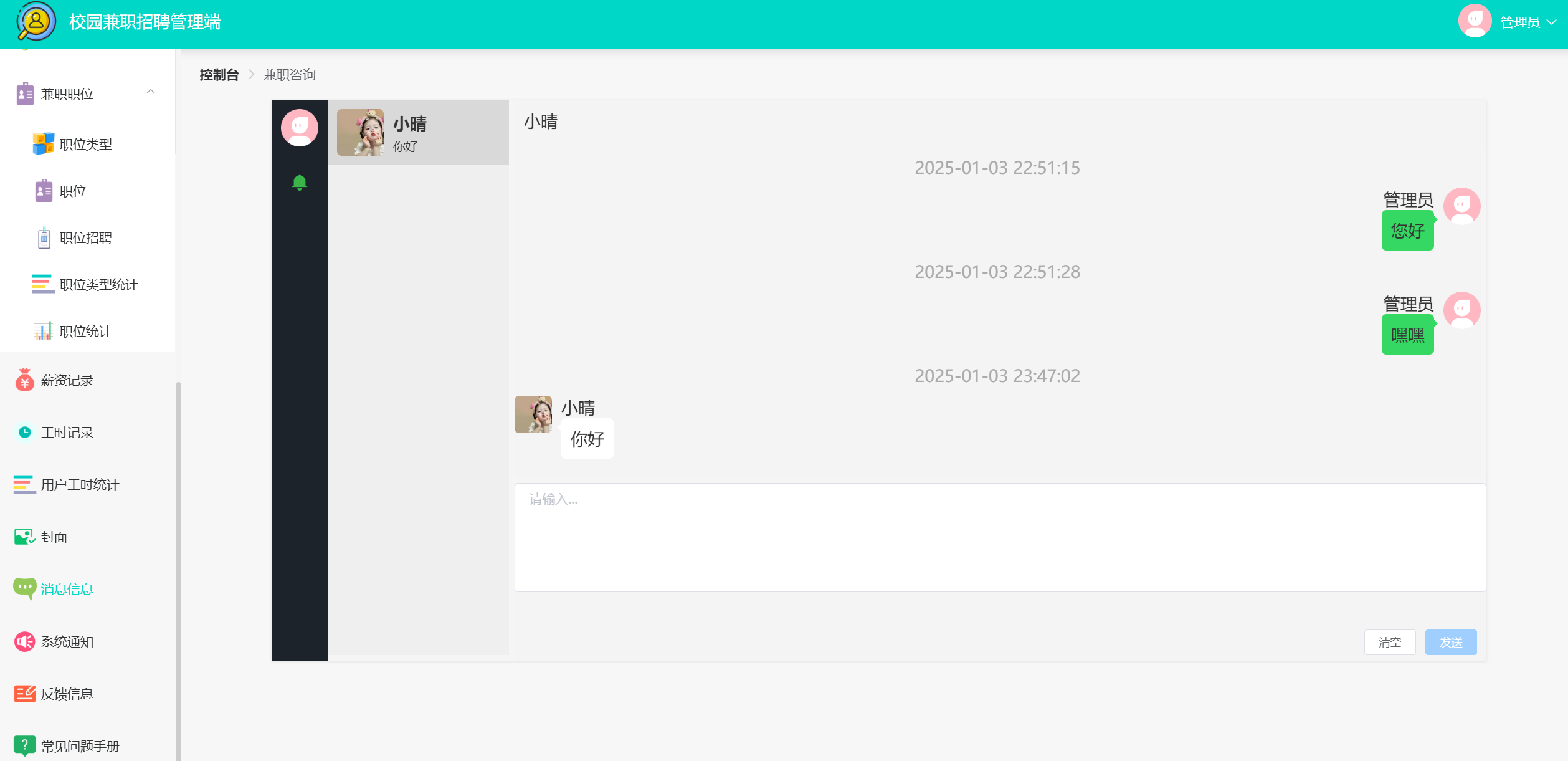
Task: Open the 管理员 account avatar in header
Action: coord(1475,21)
